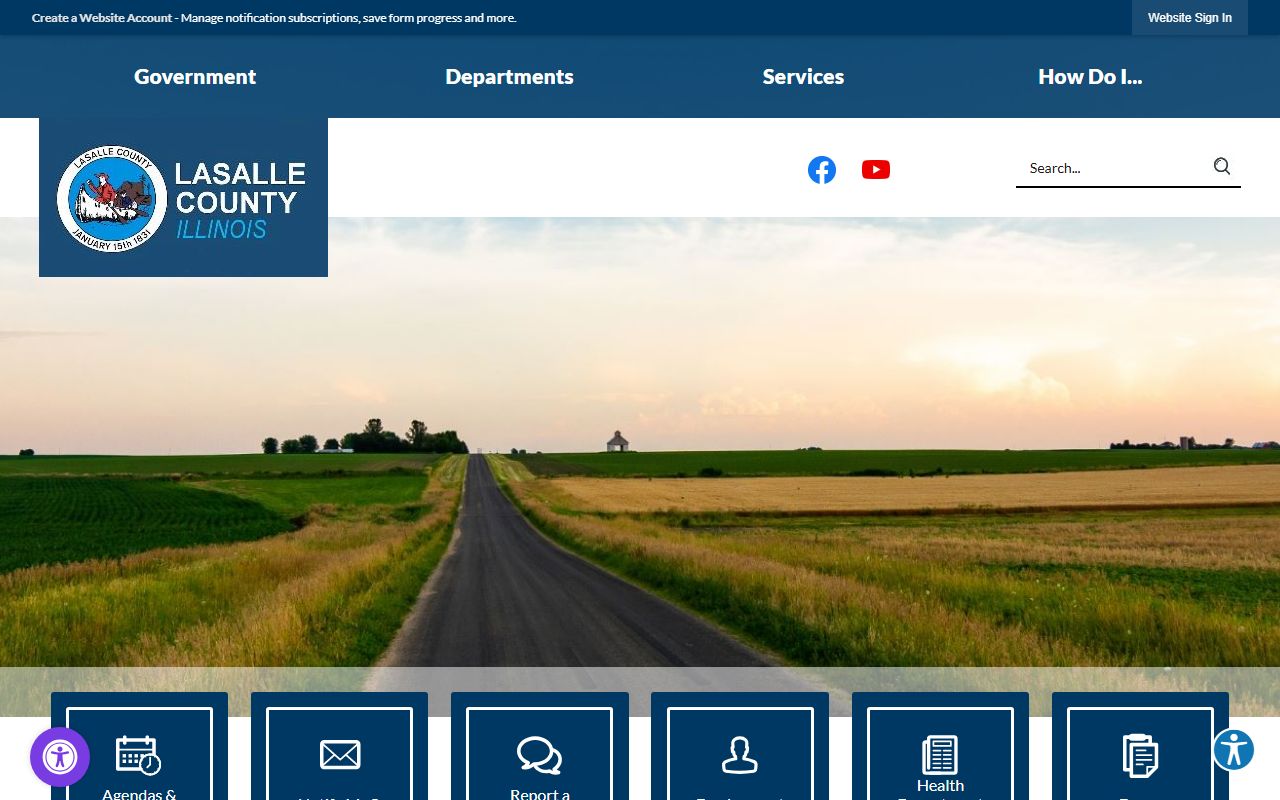Screen dimensions: 1280x800
Task: Click the Website Sign In button
Action: pos(1190,18)
